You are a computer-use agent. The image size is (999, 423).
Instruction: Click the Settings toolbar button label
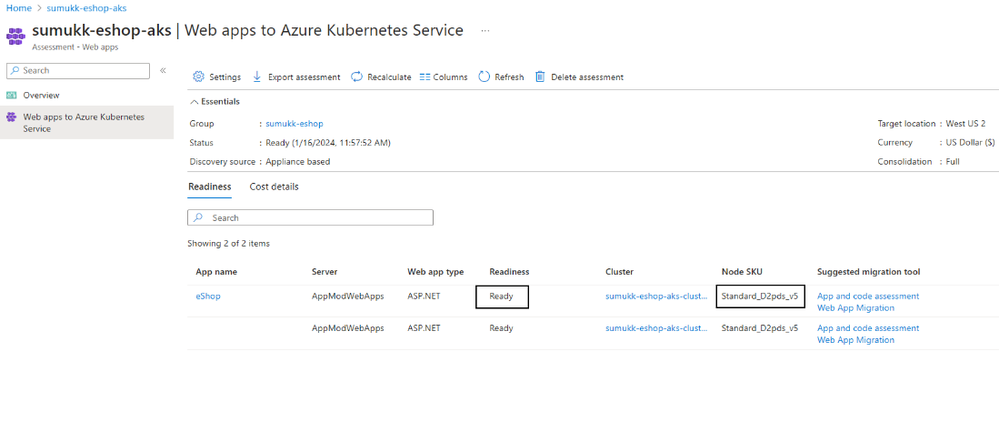click(x=225, y=77)
